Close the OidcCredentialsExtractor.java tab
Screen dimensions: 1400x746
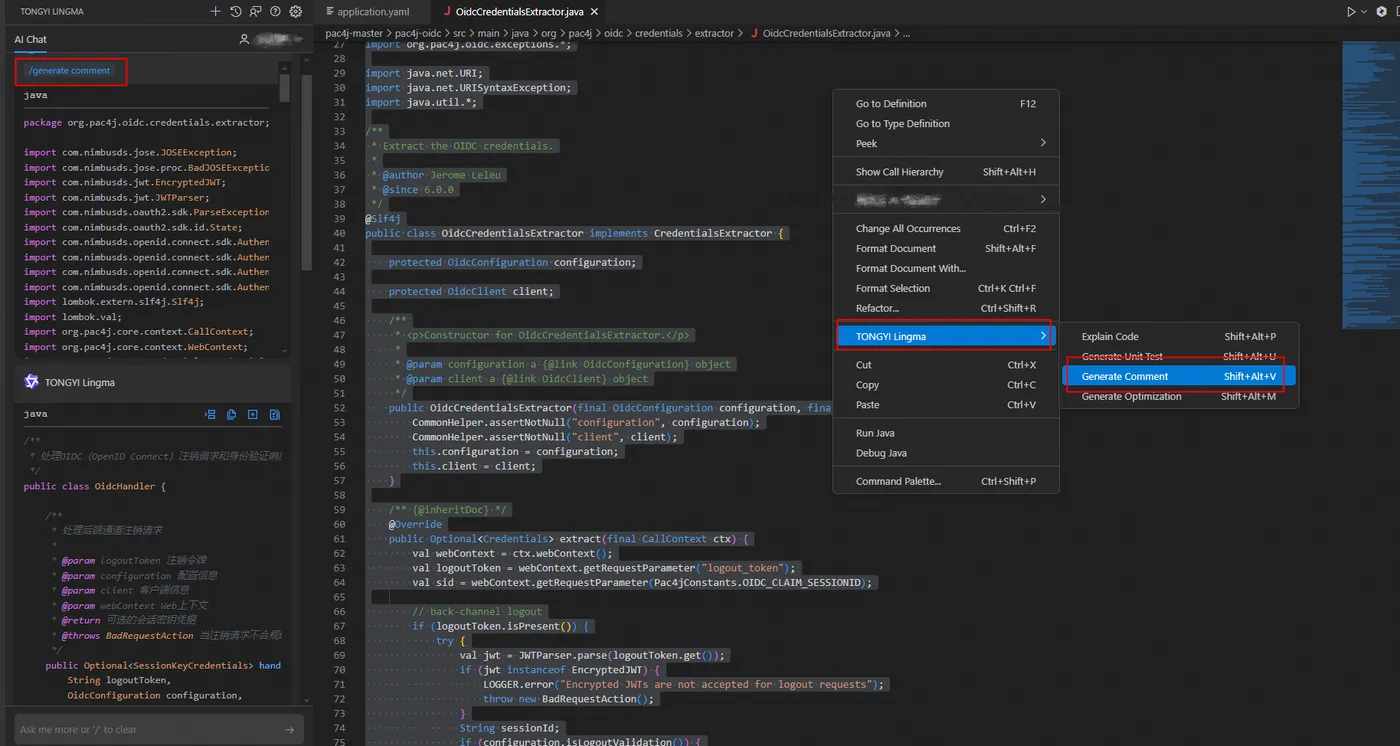click(x=595, y=12)
